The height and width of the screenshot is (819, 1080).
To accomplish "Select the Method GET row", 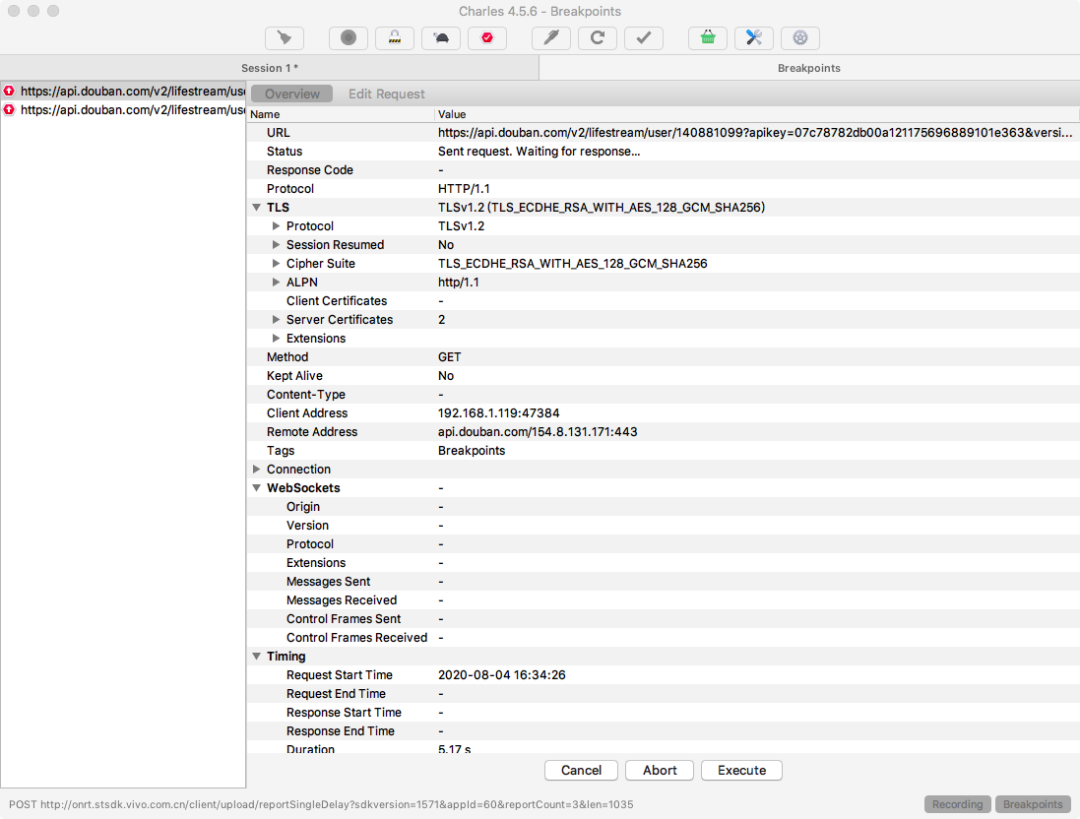I will (663, 357).
